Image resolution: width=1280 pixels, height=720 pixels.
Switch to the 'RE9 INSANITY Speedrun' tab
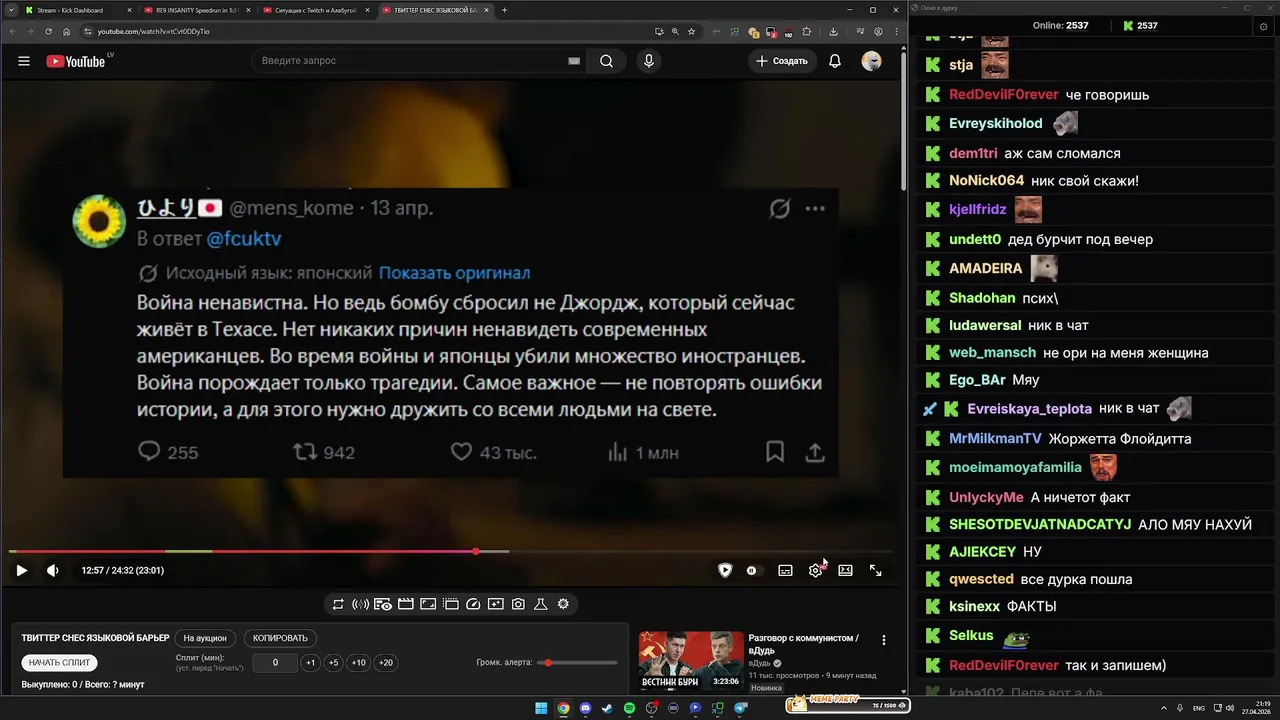pos(196,10)
